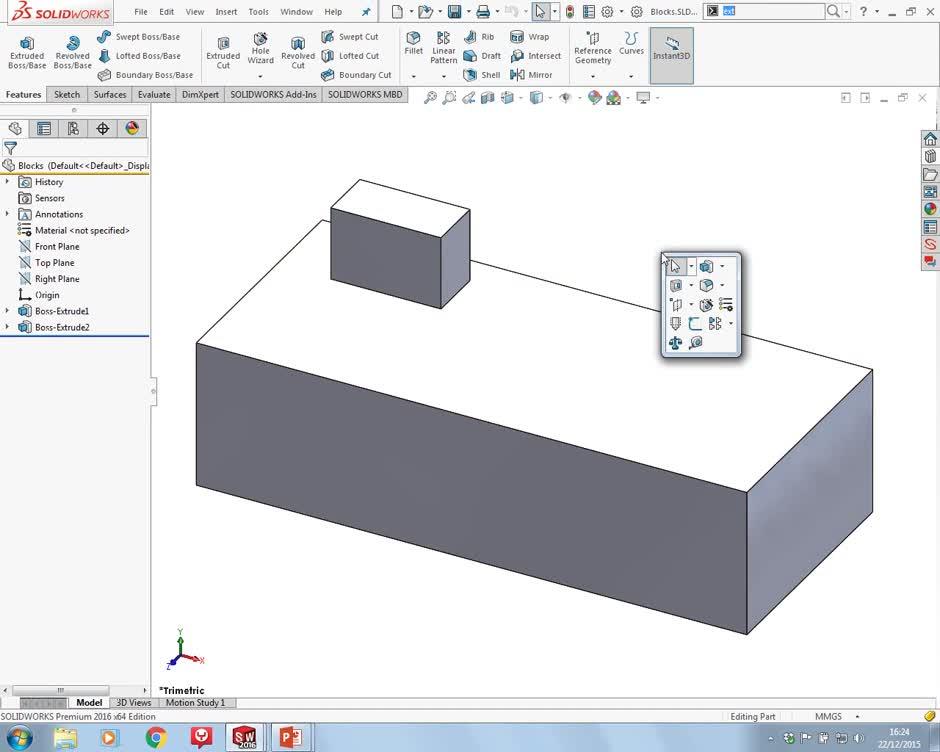Select the Shell feature tool
Image resolution: width=940 pixels, height=752 pixels.
(x=481, y=75)
